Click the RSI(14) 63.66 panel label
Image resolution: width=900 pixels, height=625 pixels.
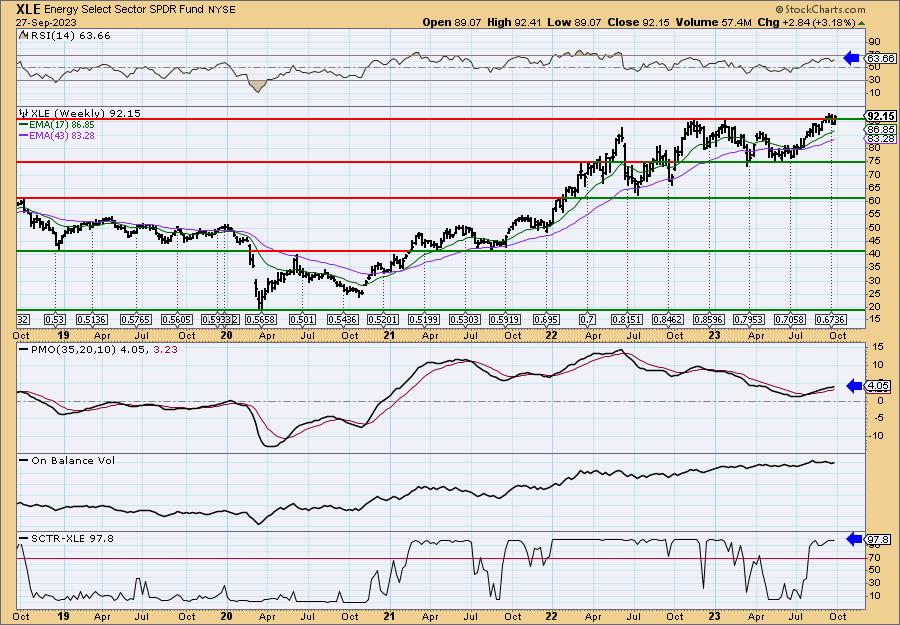tap(69, 35)
